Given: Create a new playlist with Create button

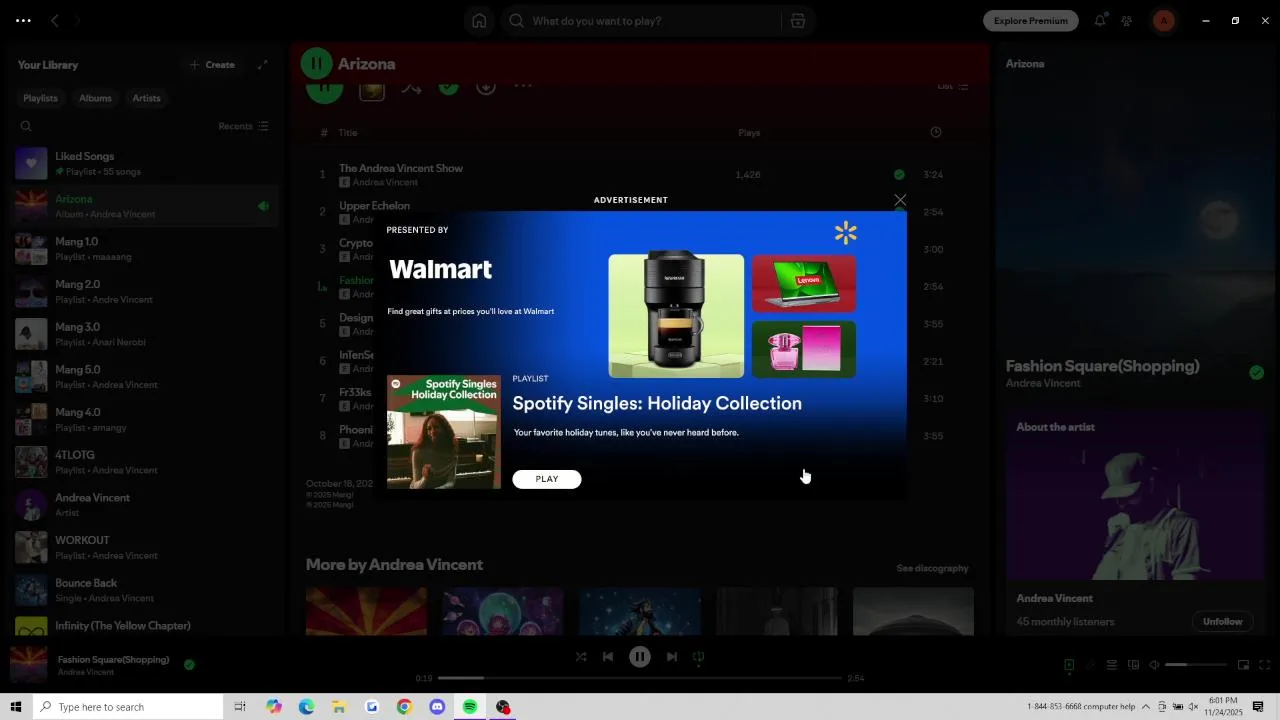Looking at the screenshot, I should click(212, 65).
